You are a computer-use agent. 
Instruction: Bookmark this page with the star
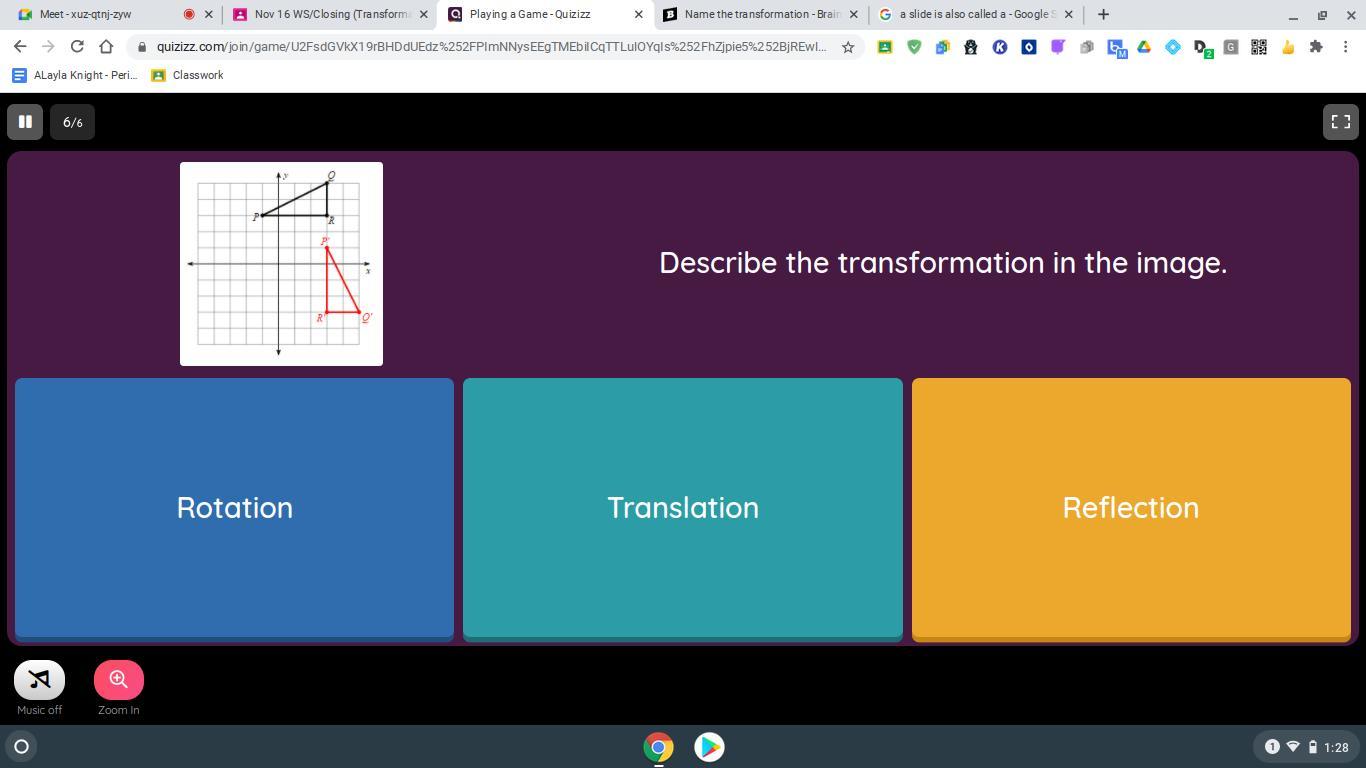848,47
